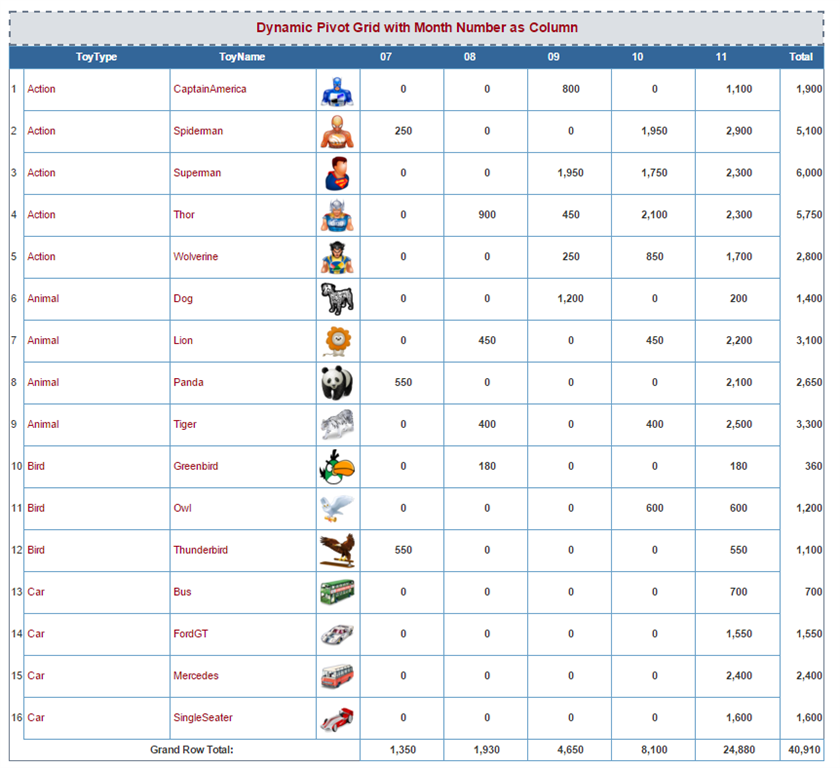Click the Lion toy icon

(338, 341)
